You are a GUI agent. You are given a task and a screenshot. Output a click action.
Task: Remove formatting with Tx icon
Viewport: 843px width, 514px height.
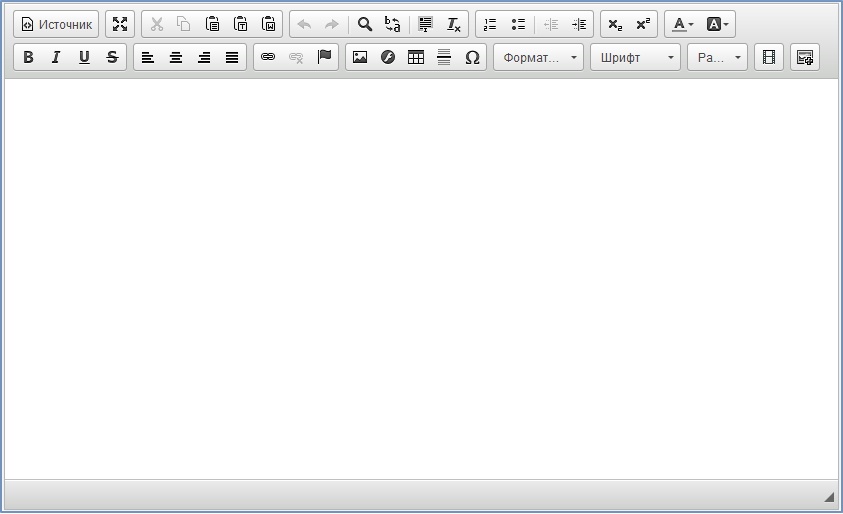tap(454, 24)
